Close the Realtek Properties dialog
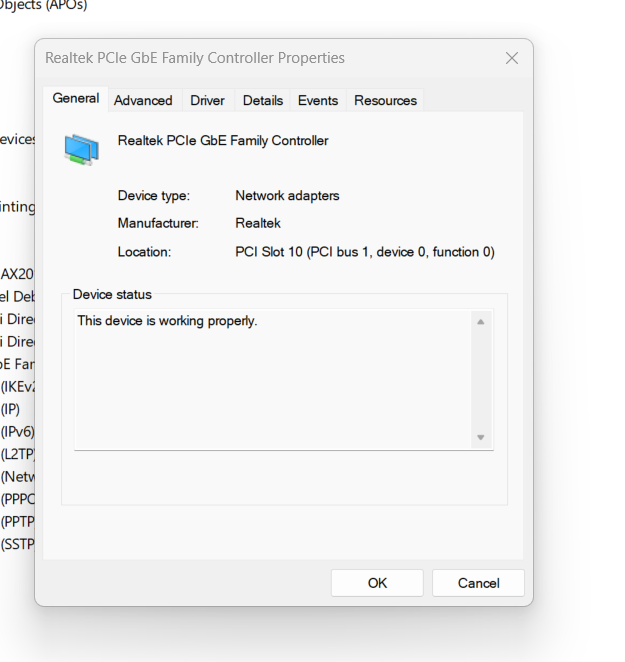The height and width of the screenshot is (662, 625). tap(512, 58)
